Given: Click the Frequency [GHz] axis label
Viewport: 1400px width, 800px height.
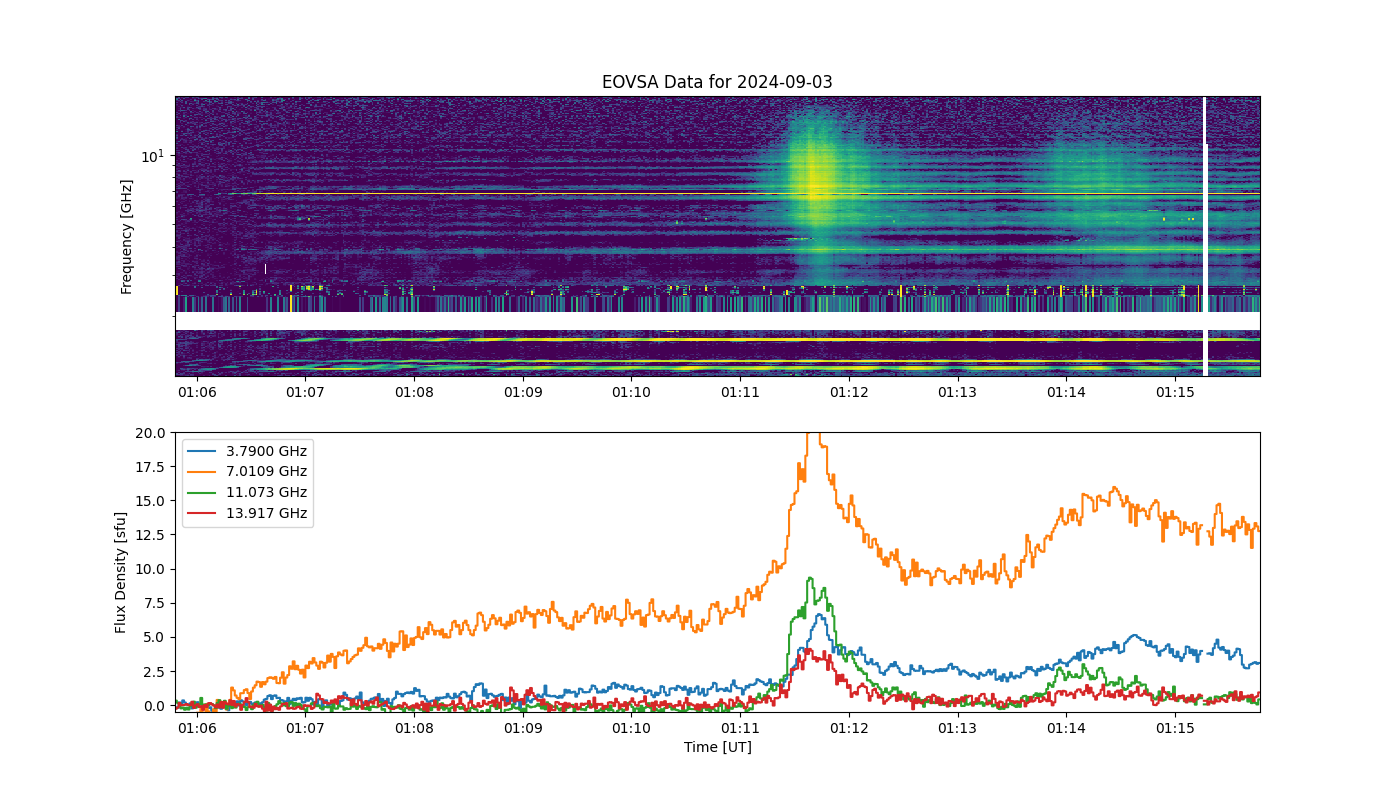Looking at the screenshot, I should coord(127,237).
